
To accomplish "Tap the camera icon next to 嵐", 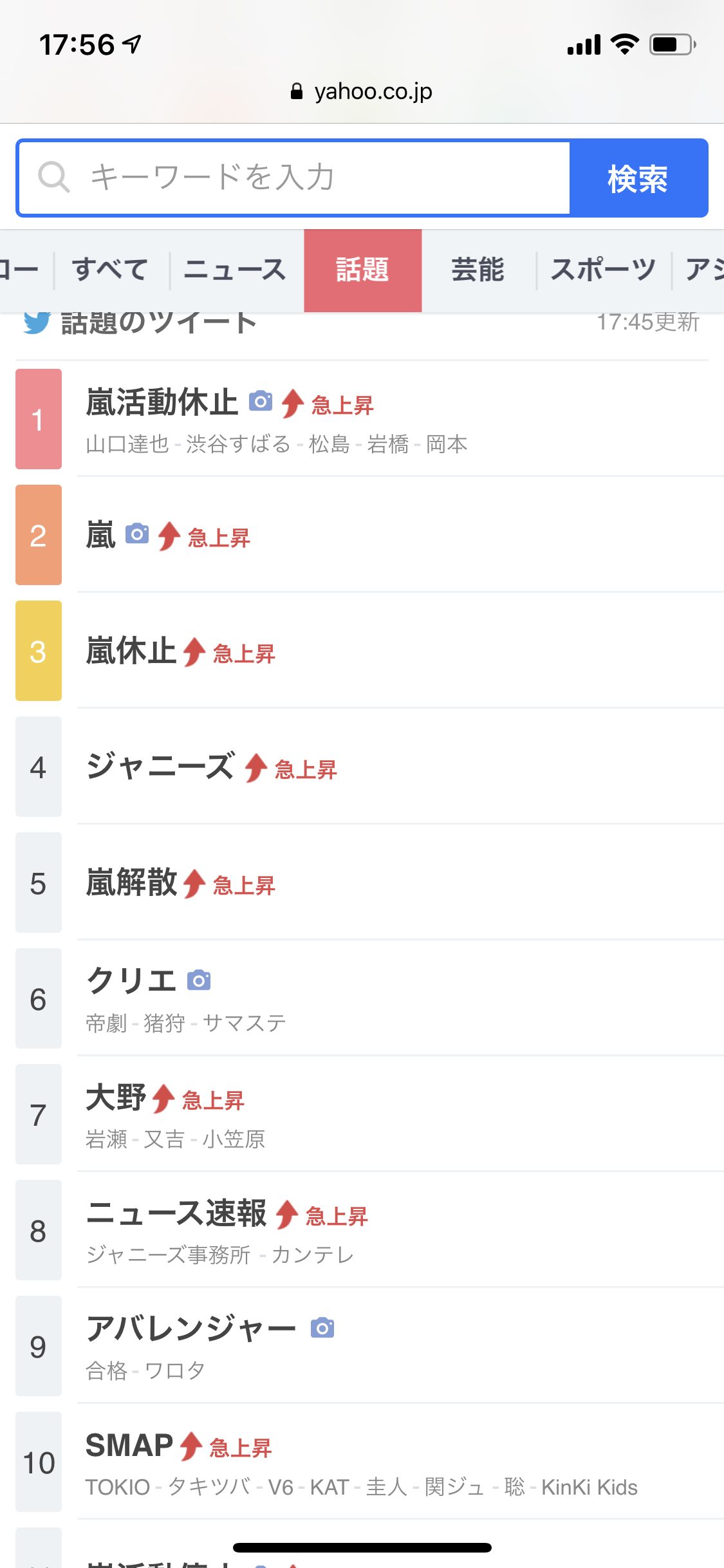I will pyautogui.click(x=137, y=534).
